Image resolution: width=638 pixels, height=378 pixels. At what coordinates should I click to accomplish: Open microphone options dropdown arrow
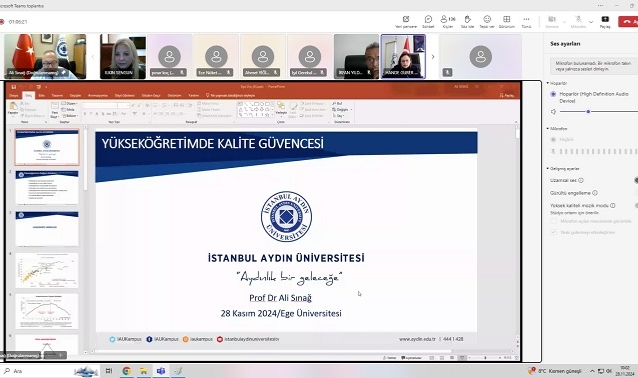coord(591,22)
